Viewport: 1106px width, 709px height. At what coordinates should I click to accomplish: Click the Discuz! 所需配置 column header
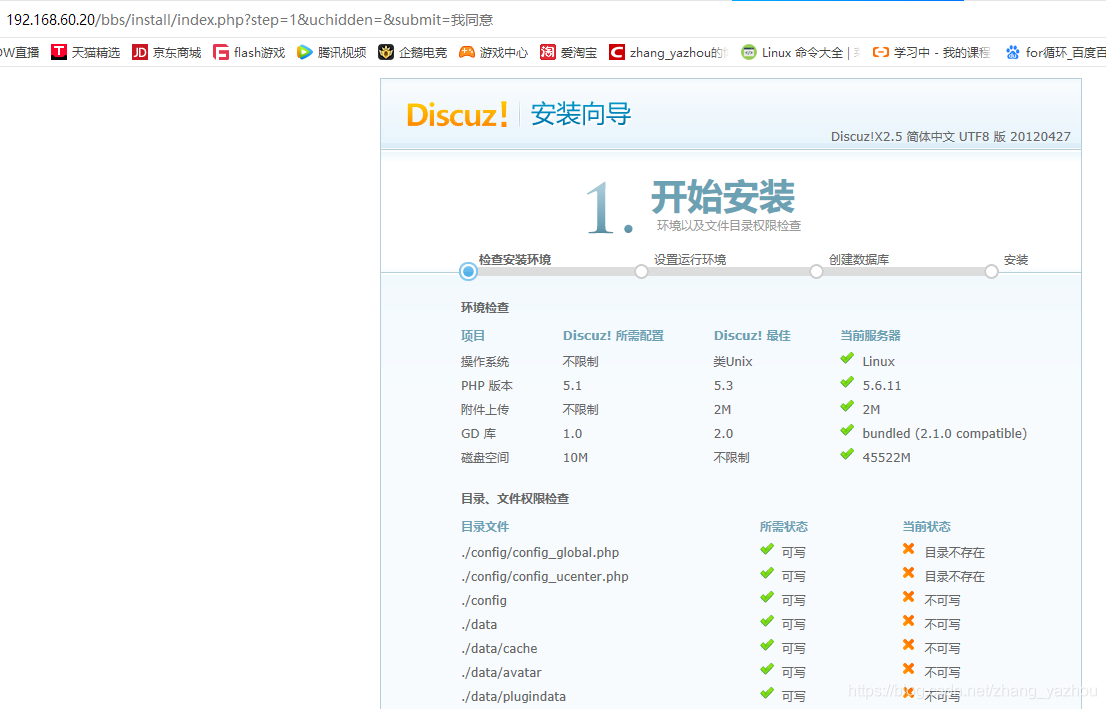(x=614, y=336)
